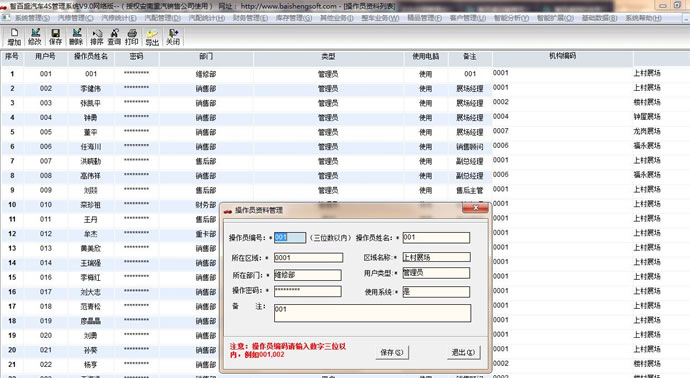The height and width of the screenshot is (378, 690).
Task: Open the 智能扩展 menu
Action: [555, 18]
